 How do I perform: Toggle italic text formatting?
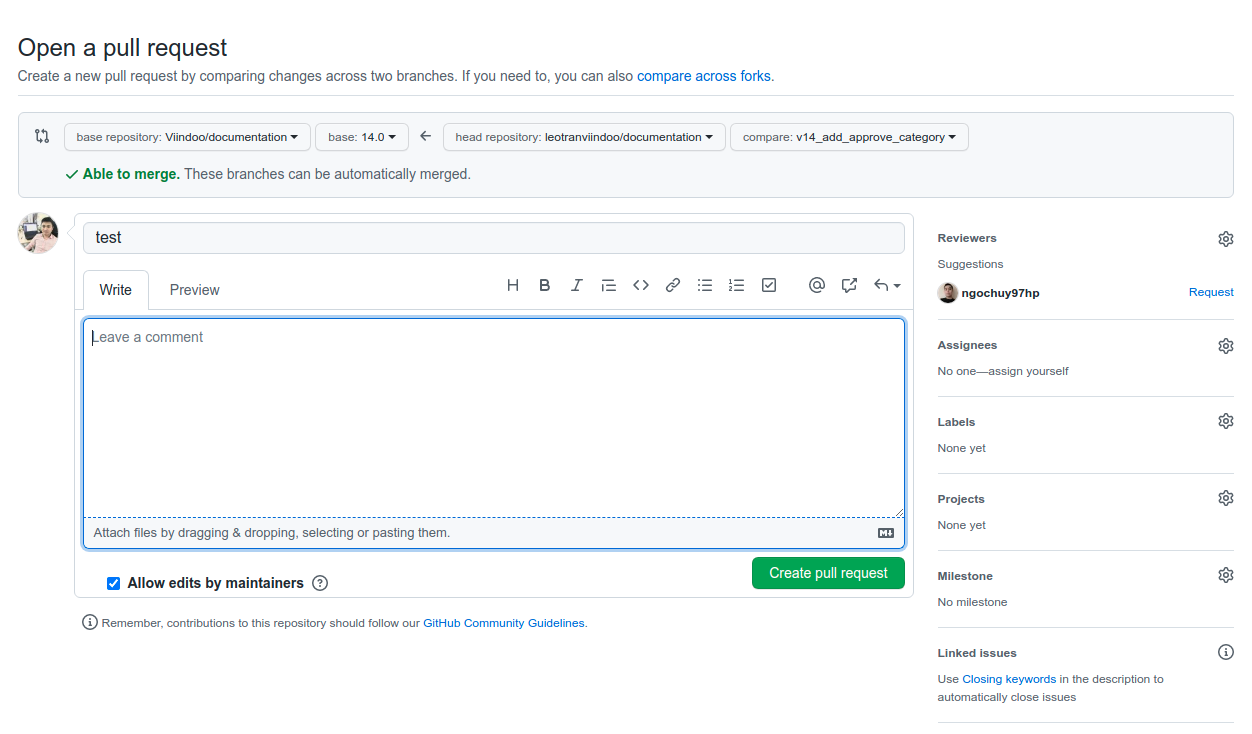pyautogui.click(x=577, y=285)
